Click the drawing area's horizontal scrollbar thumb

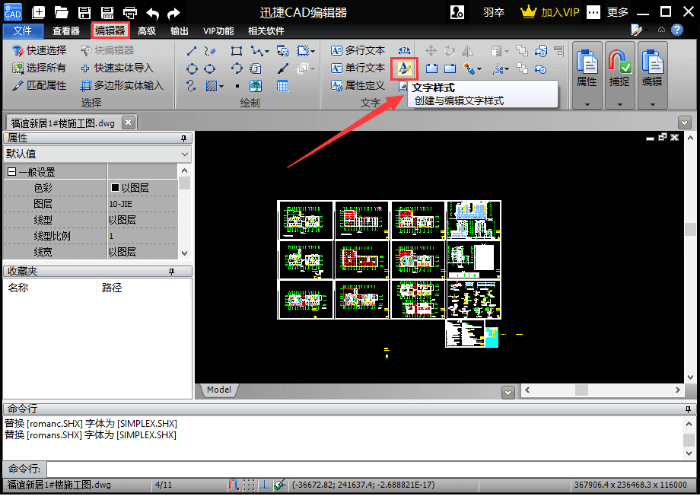click(581, 390)
